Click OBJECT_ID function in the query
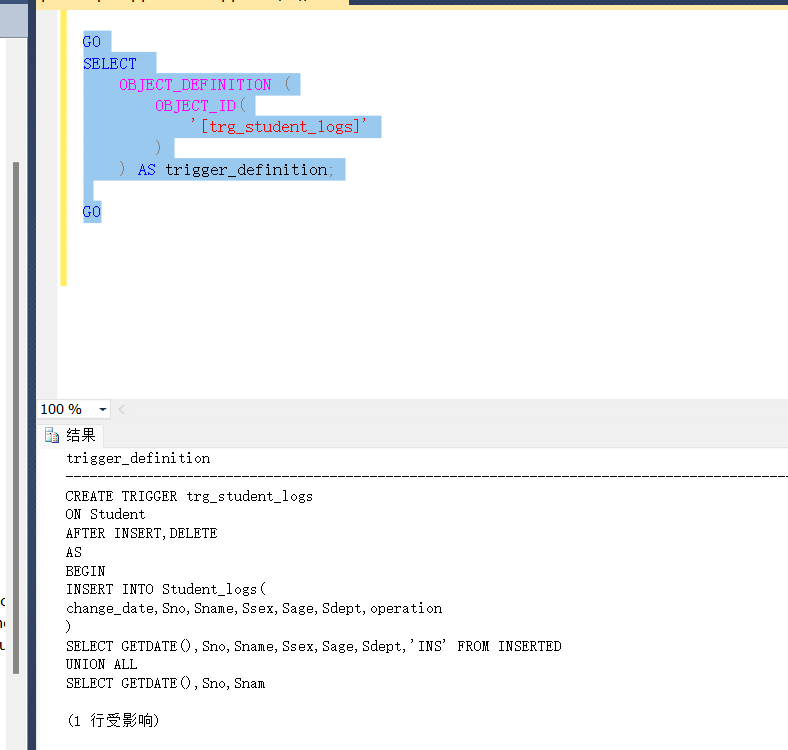The width and height of the screenshot is (788, 750). pyautogui.click(x=195, y=106)
